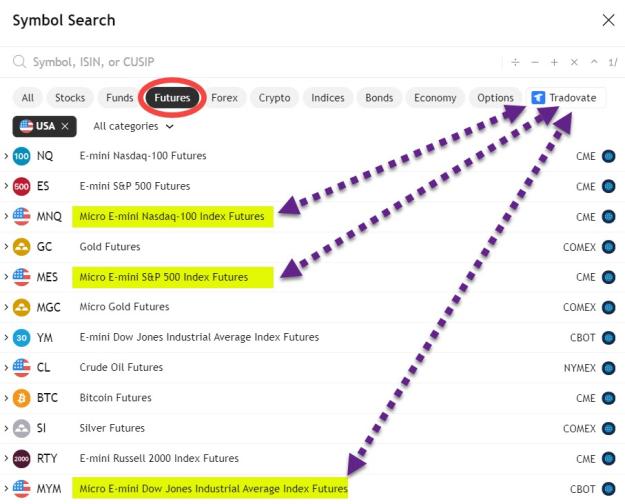
Task: Click the magnifier search icon
Action: [19, 62]
